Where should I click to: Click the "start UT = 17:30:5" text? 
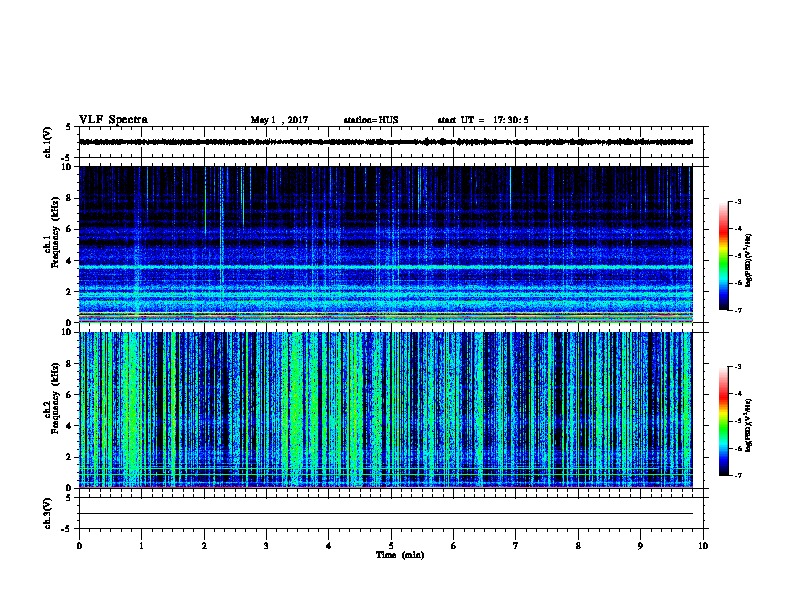[x=483, y=120]
